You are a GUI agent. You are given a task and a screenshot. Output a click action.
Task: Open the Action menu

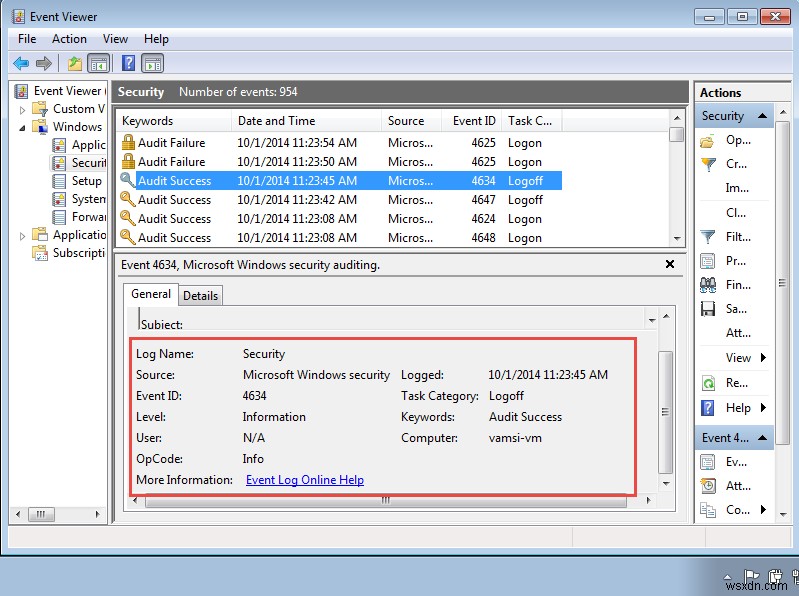click(69, 39)
